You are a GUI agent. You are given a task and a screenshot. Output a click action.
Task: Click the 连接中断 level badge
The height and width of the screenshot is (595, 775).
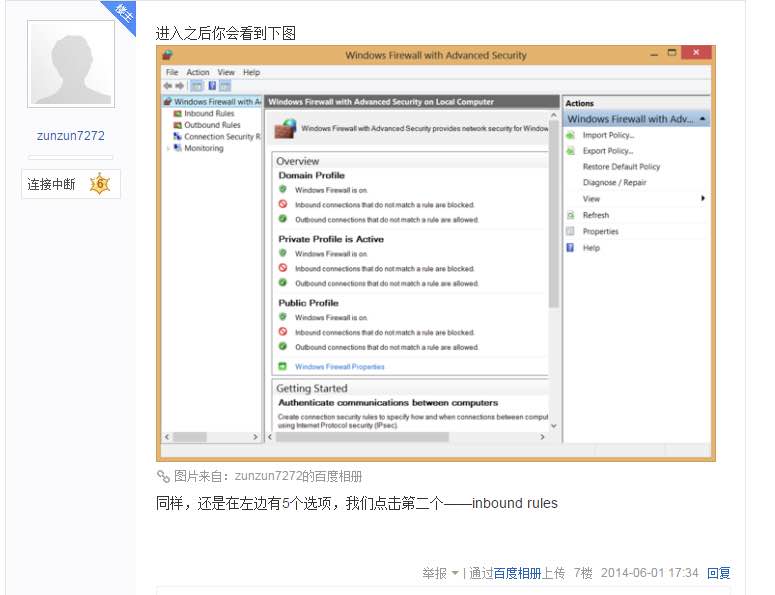71,184
